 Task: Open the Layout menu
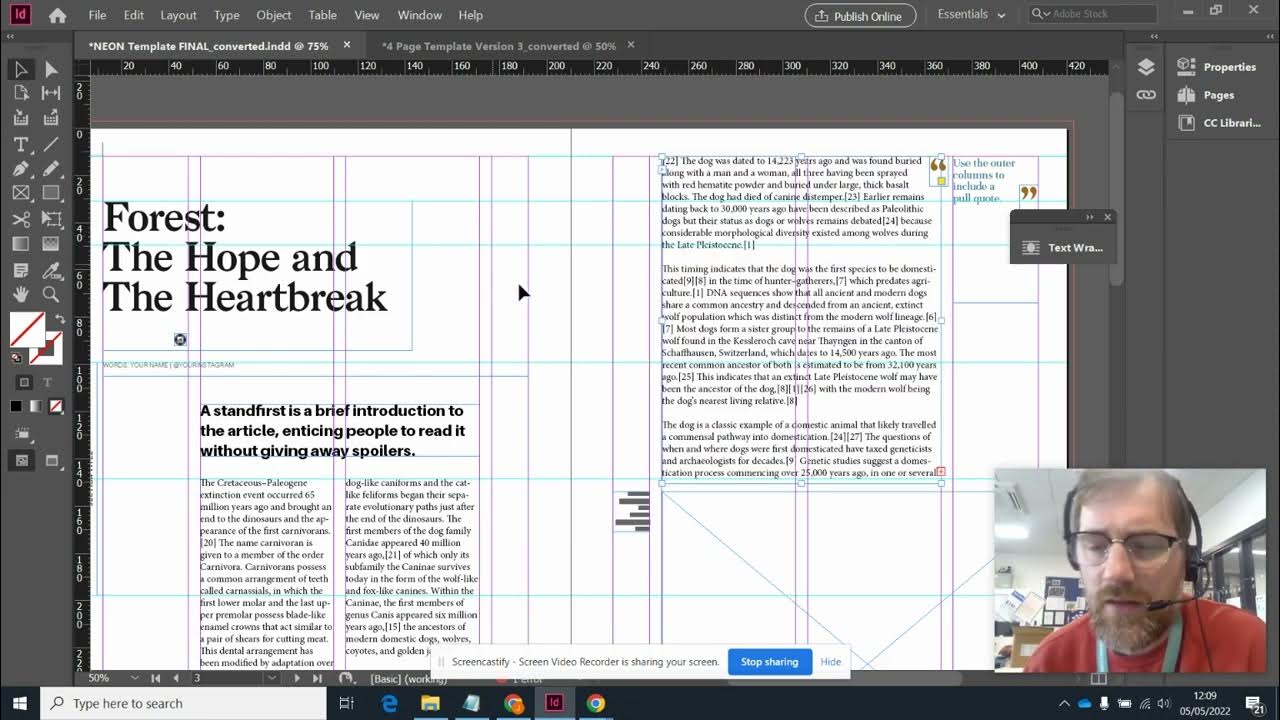tap(179, 15)
